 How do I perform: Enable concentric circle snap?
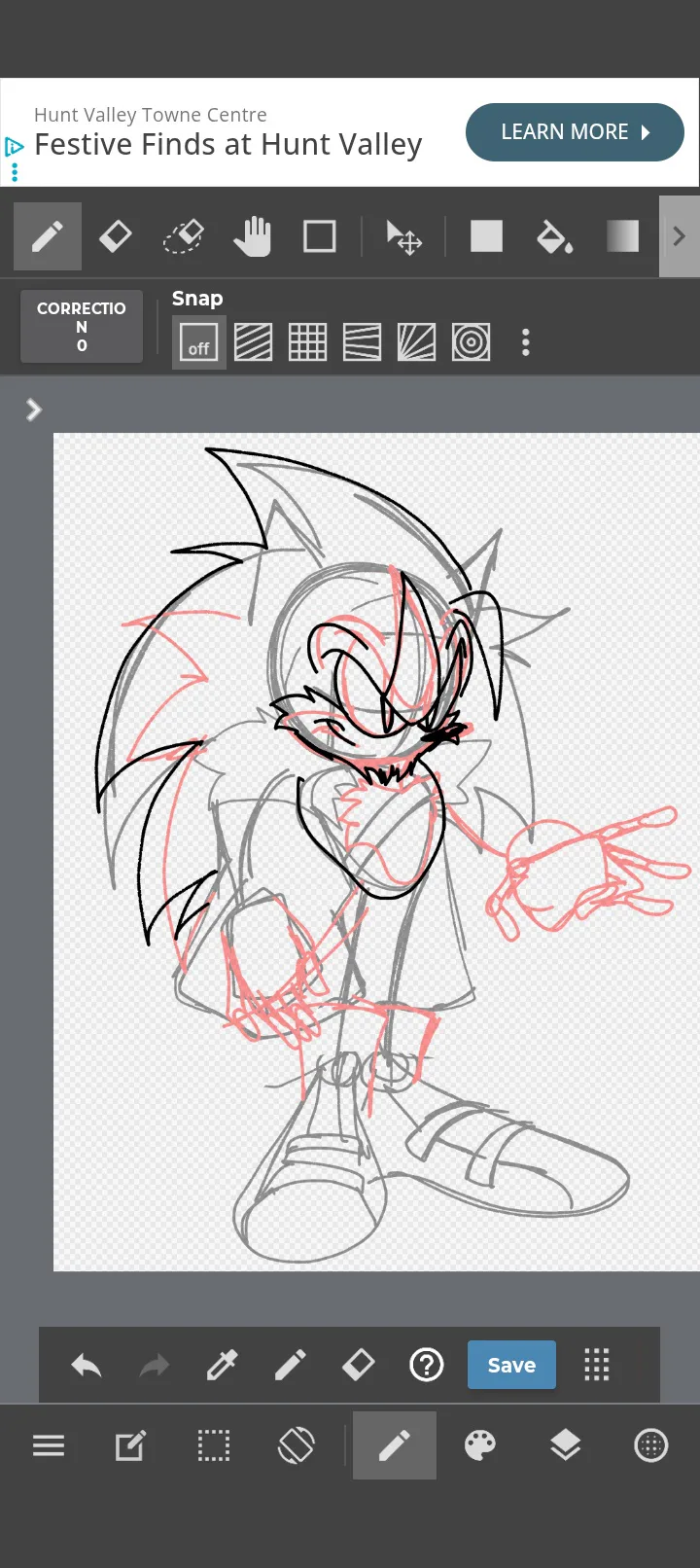click(x=472, y=342)
